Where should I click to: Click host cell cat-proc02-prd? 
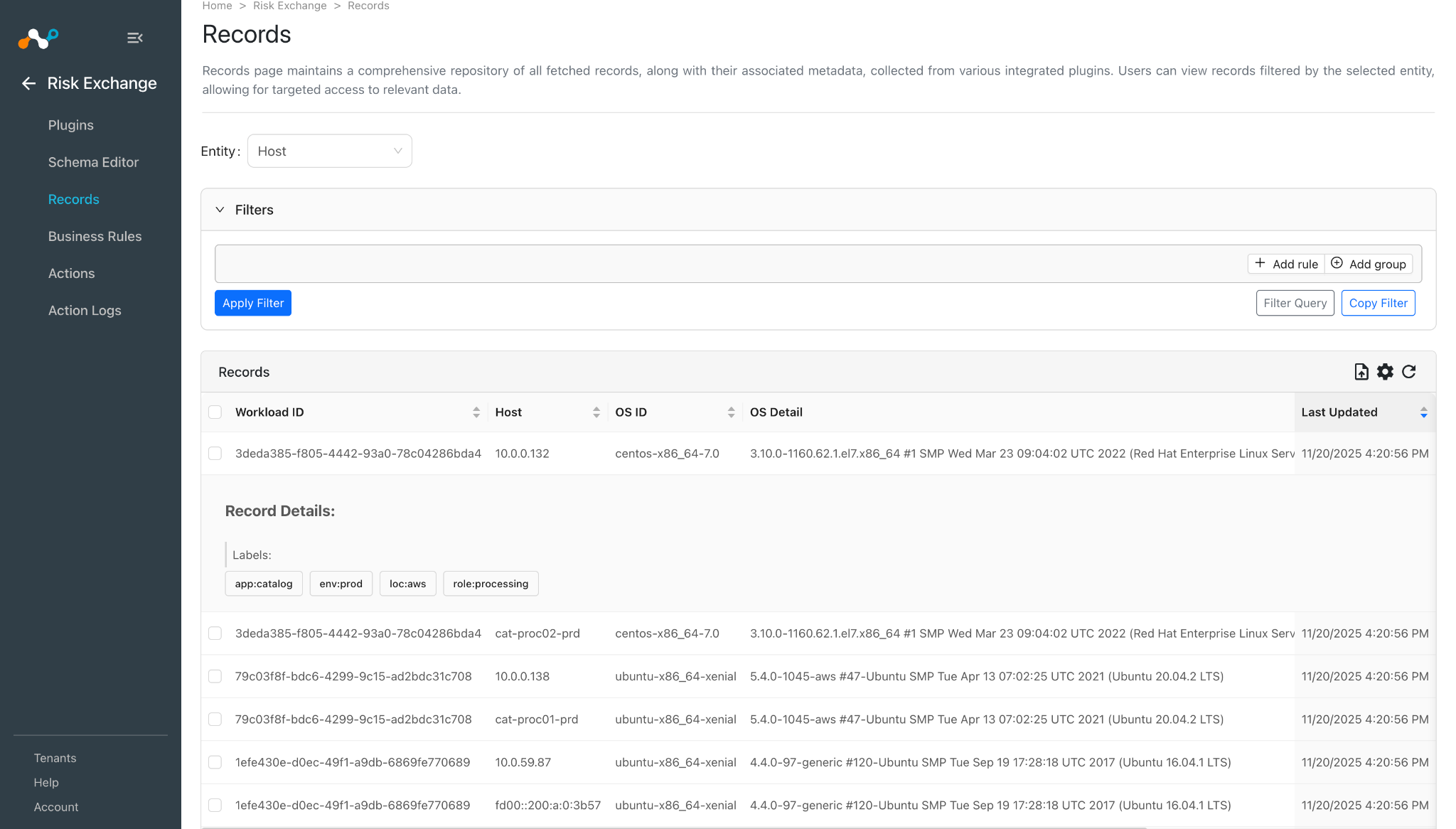(537, 633)
